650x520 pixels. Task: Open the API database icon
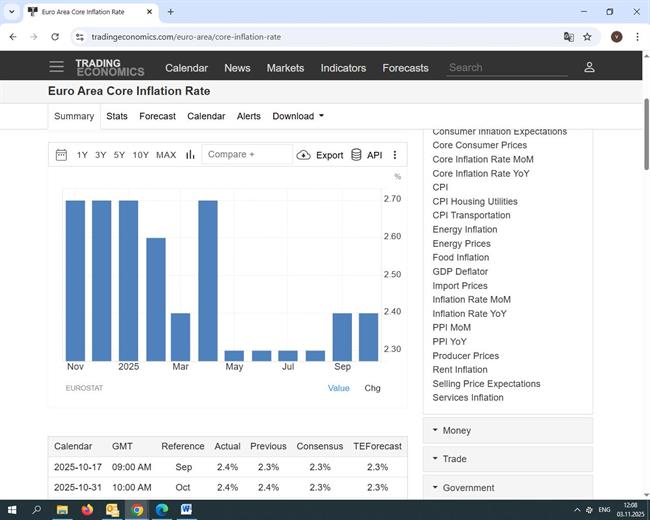[356, 155]
